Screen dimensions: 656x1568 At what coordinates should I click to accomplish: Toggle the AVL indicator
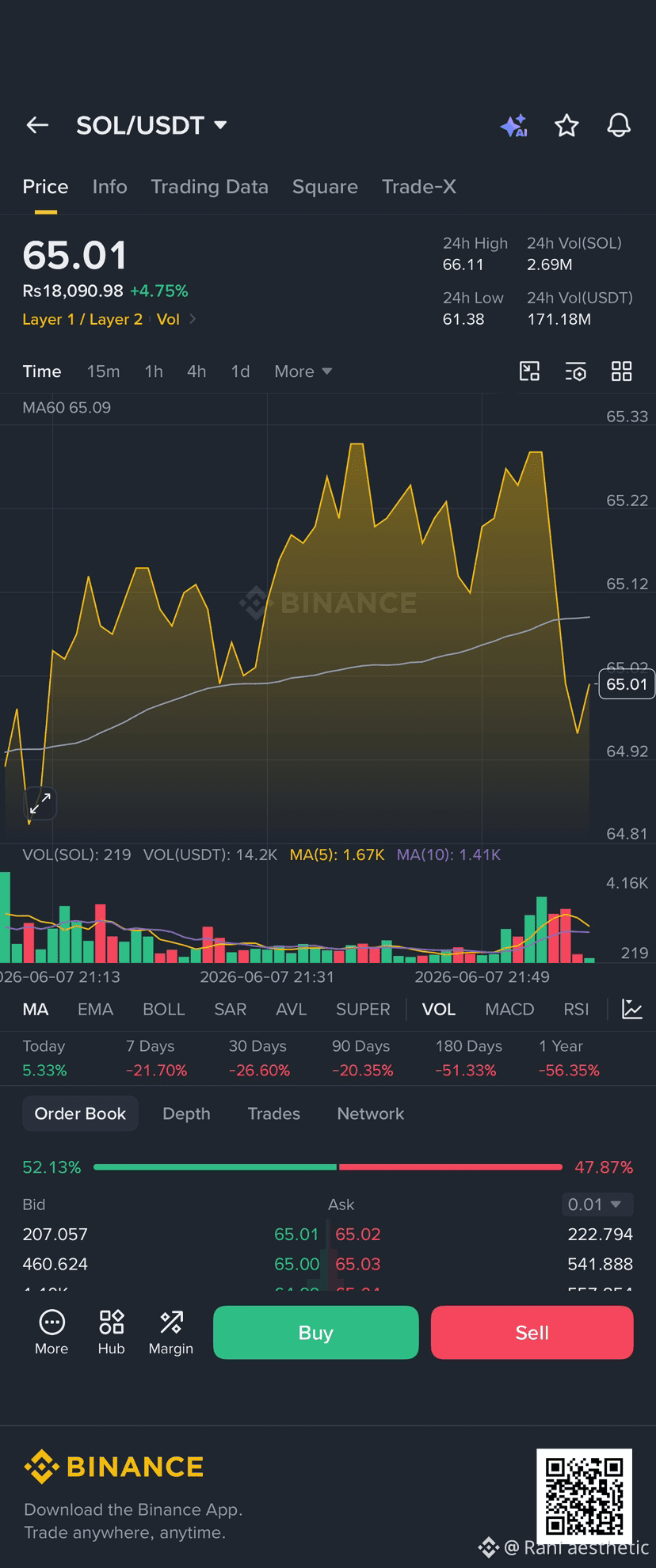pos(291,1010)
